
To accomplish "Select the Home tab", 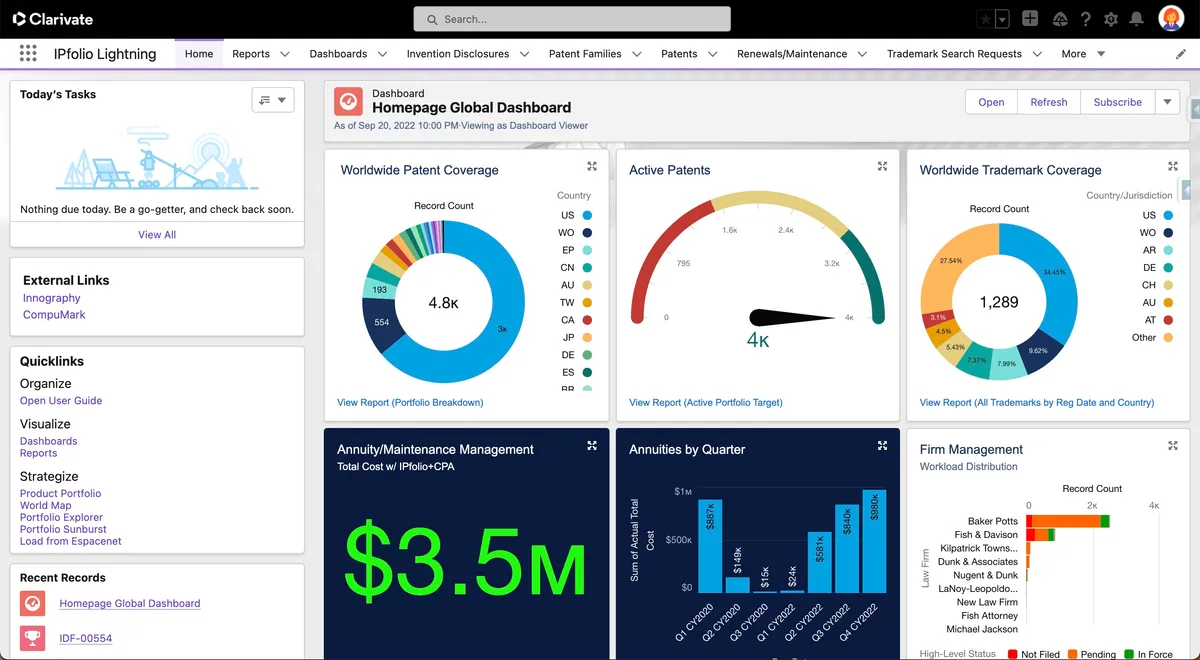I will (199, 54).
